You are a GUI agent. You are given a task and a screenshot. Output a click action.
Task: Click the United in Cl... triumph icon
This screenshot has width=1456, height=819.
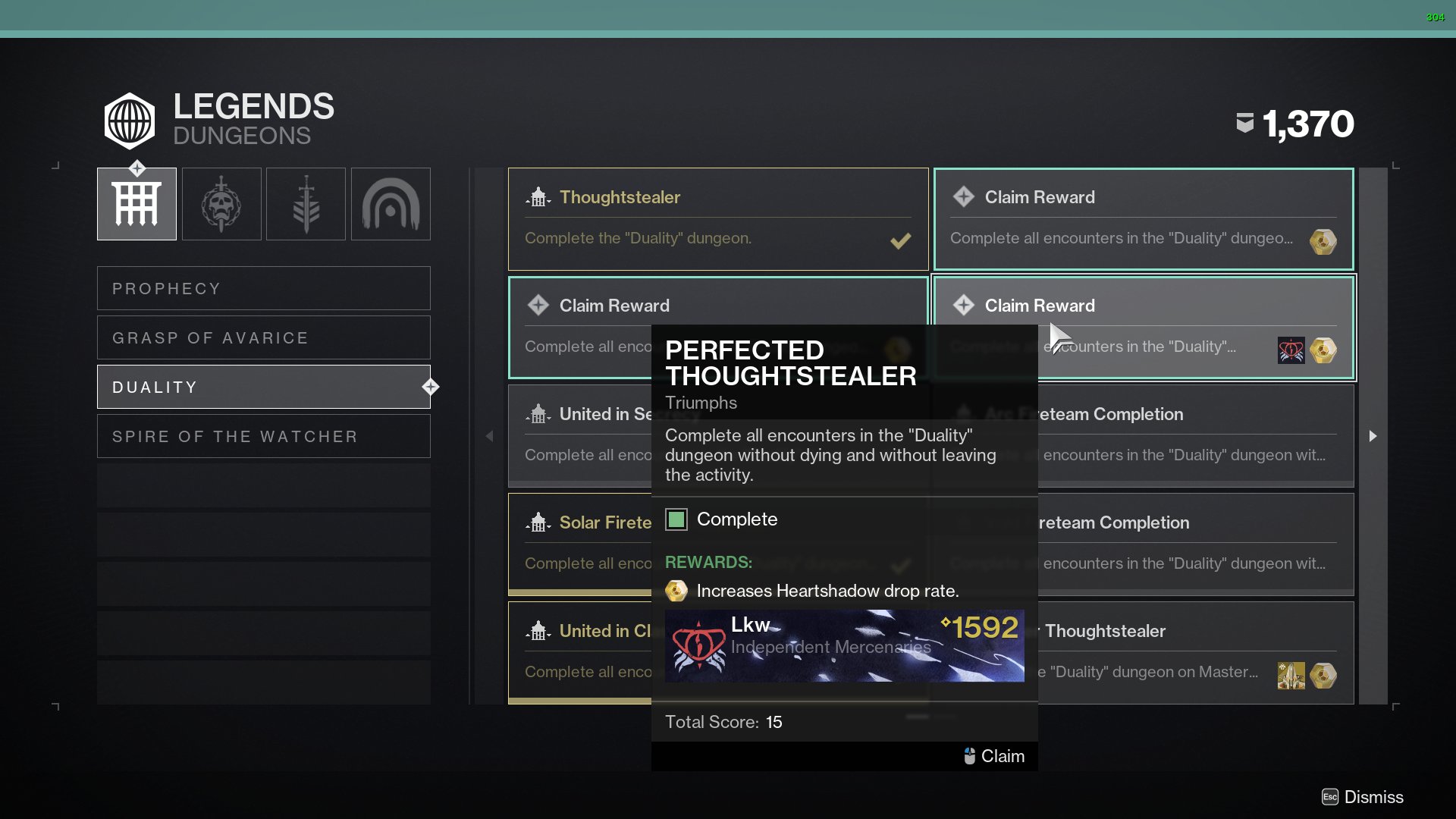pyautogui.click(x=538, y=631)
